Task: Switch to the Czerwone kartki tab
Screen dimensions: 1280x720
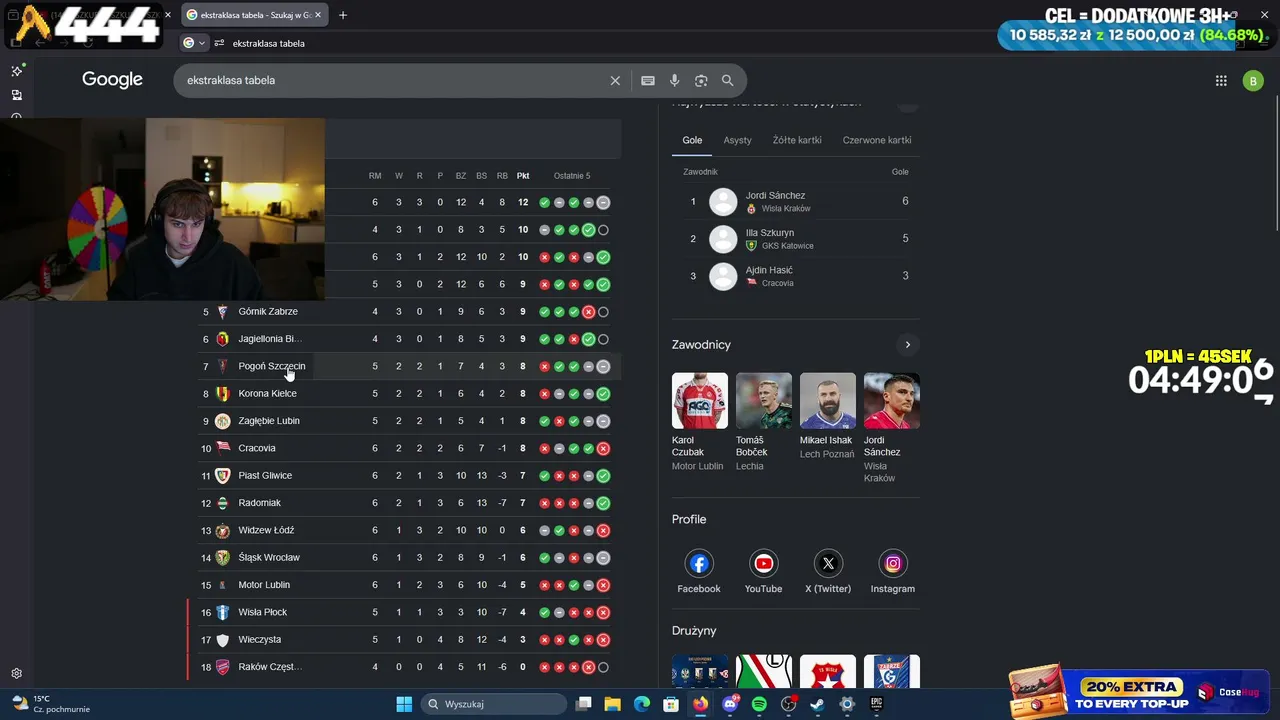Action: (x=877, y=140)
